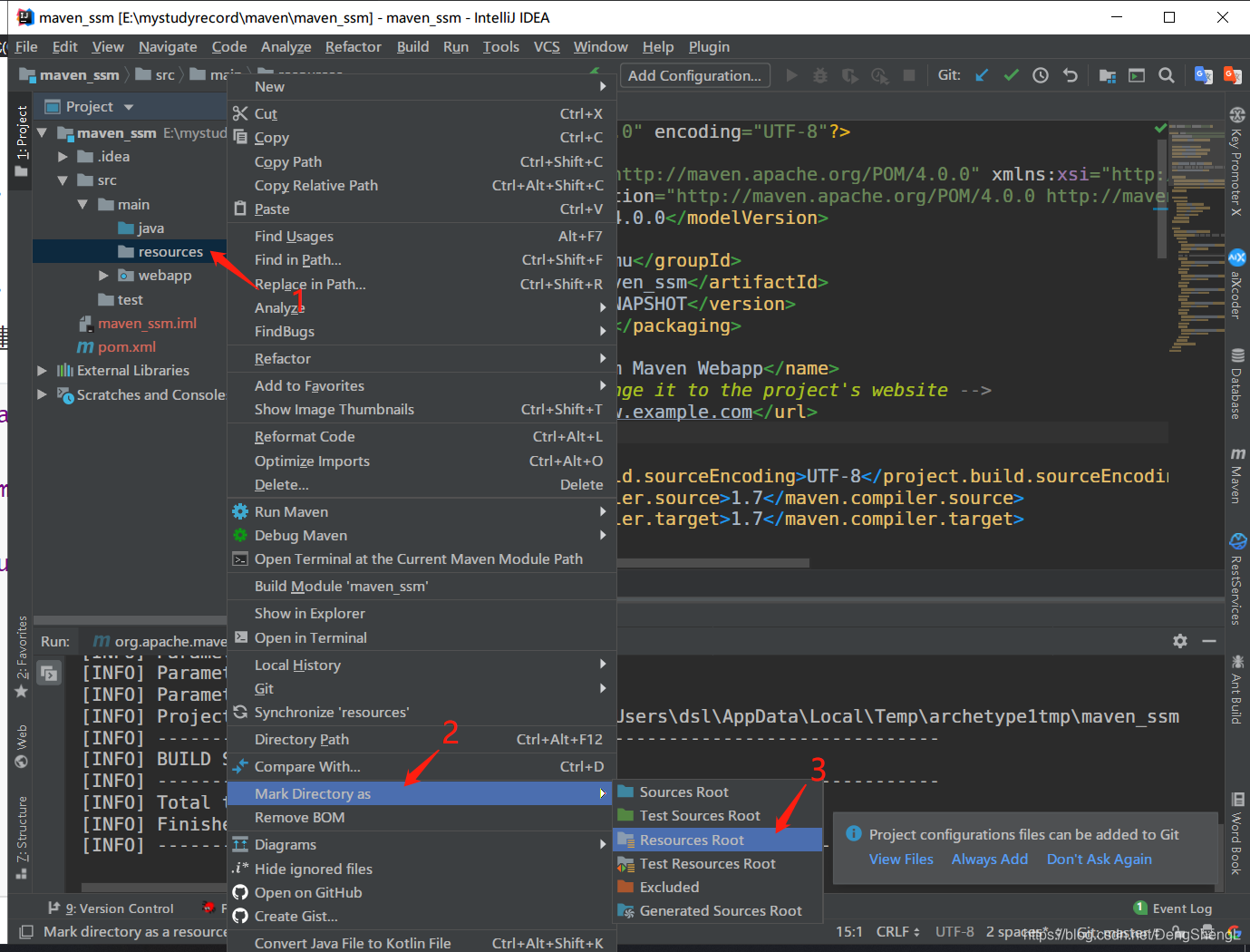The height and width of the screenshot is (952, 1250).
Task: Select Generated Sources Root option
Action: coord(718,911)
